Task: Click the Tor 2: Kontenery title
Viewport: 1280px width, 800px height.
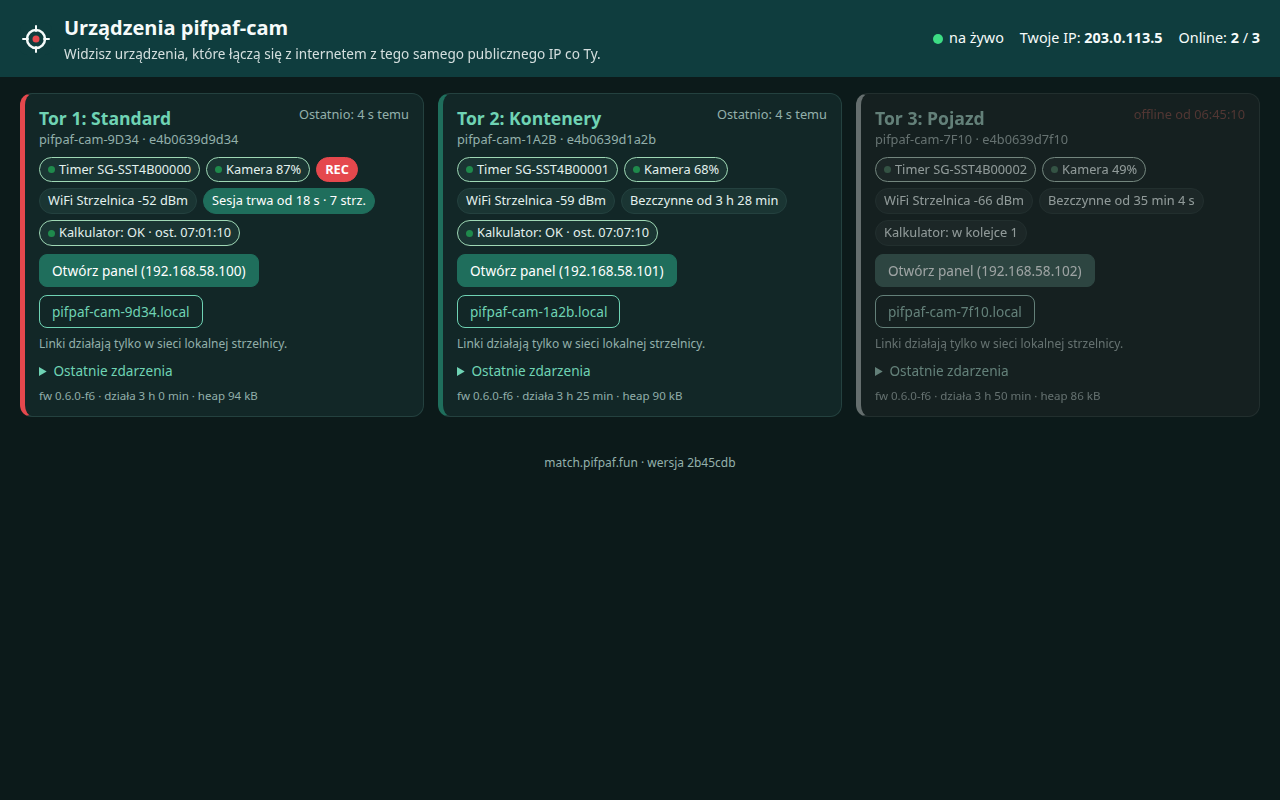Action: click(529, 119)
